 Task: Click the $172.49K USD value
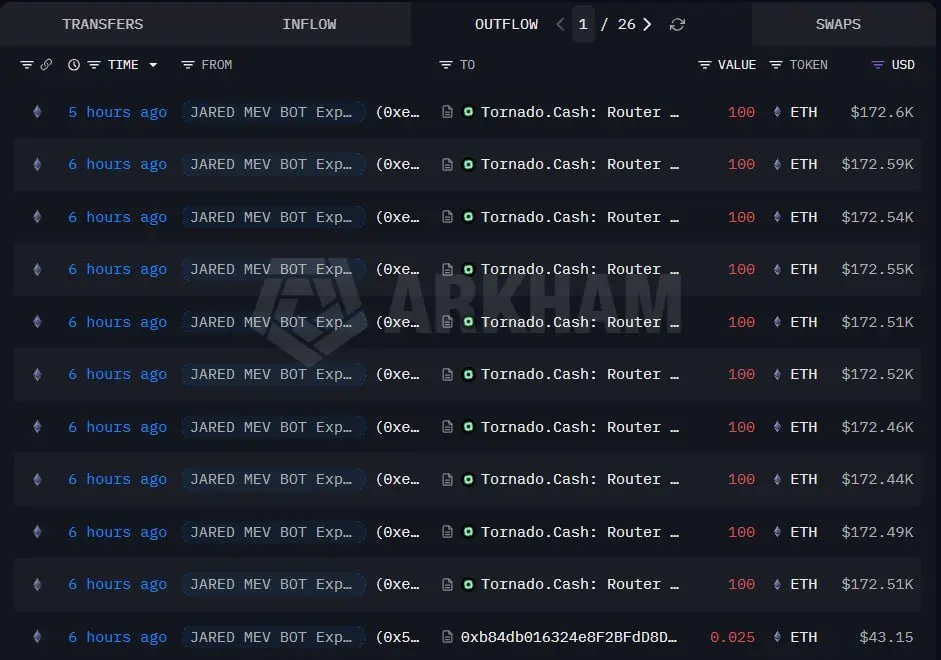pyautogui.click(x=877, y=532)
